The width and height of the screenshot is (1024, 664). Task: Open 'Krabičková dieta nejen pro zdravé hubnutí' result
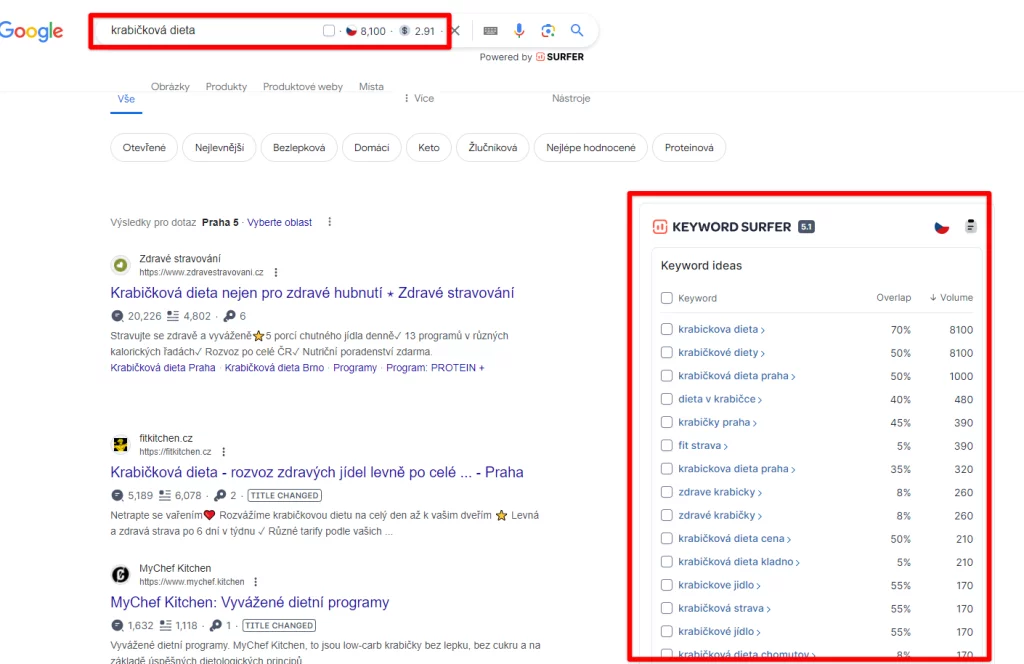click(x=312, y=293)
